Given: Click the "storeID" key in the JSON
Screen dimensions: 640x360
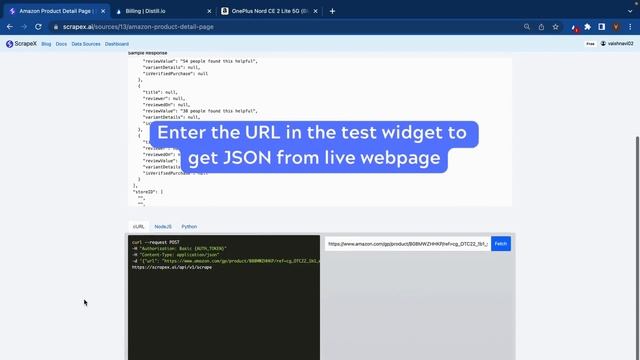Looking at the screenshot, I should tap(144, 192).
